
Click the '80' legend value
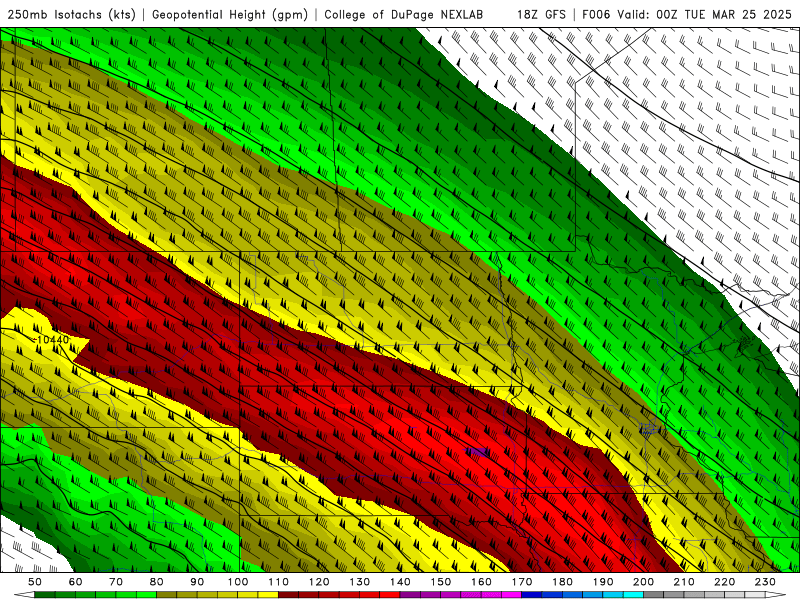[x=157, y=582]
